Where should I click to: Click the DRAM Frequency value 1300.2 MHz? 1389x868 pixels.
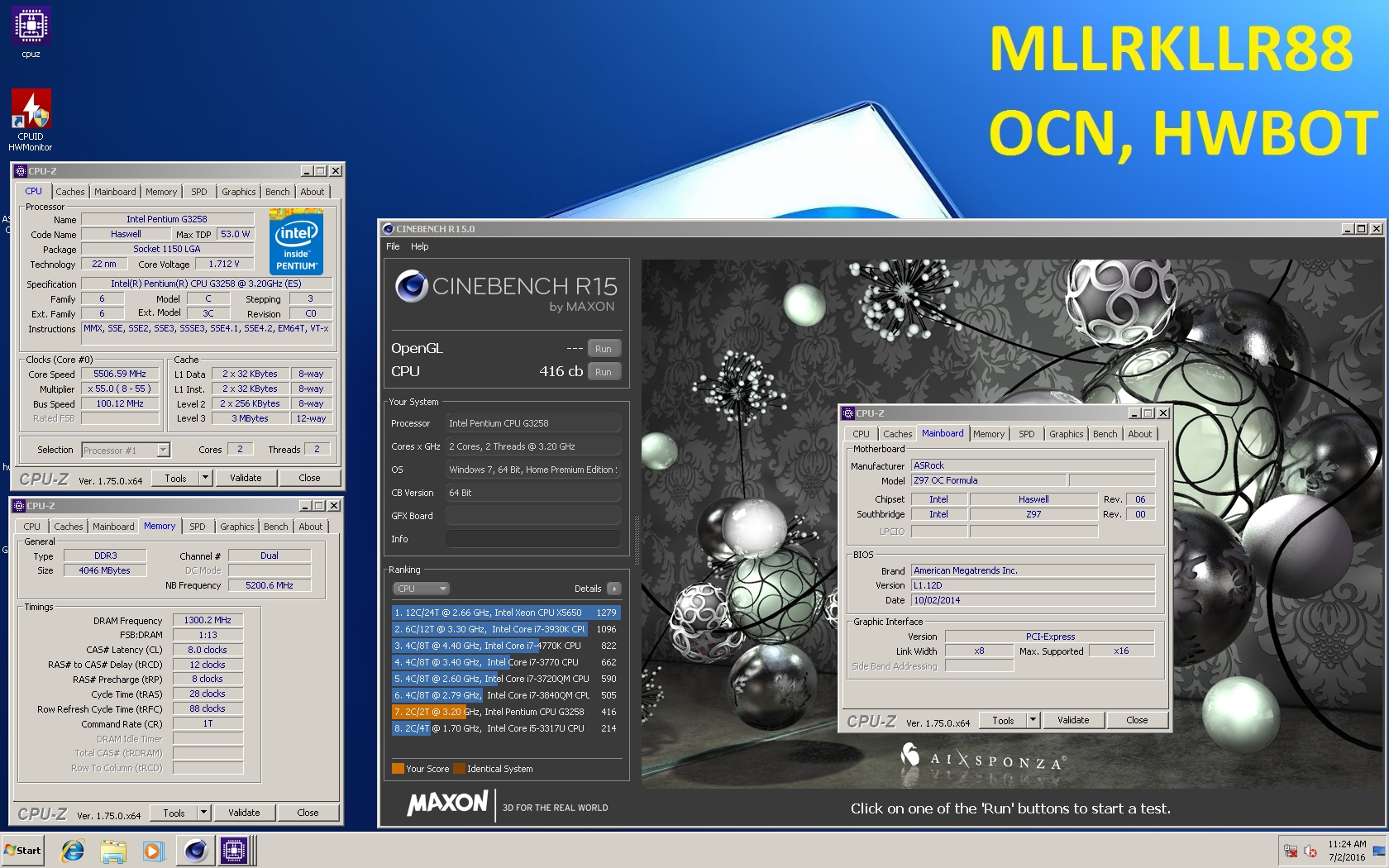pyautogui.click(x=208, y=620)
